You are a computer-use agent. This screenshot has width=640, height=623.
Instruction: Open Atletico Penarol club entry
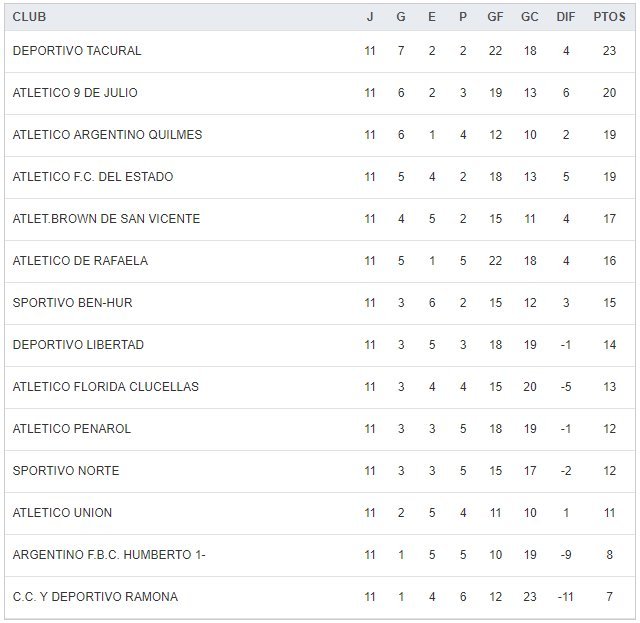coord(72,429)
